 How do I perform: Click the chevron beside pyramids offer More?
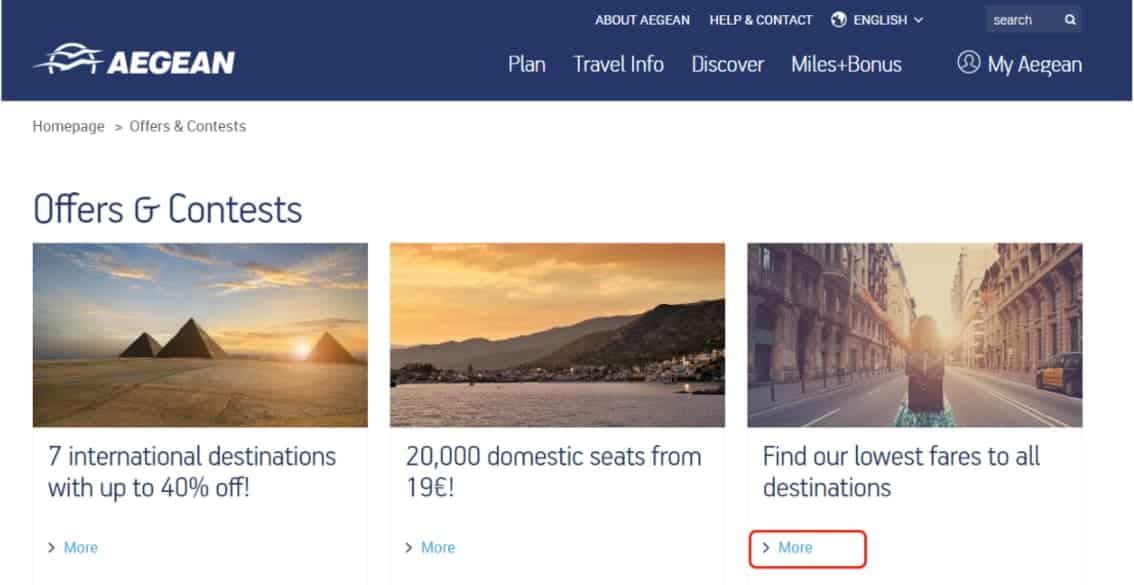tap(51, 548)
